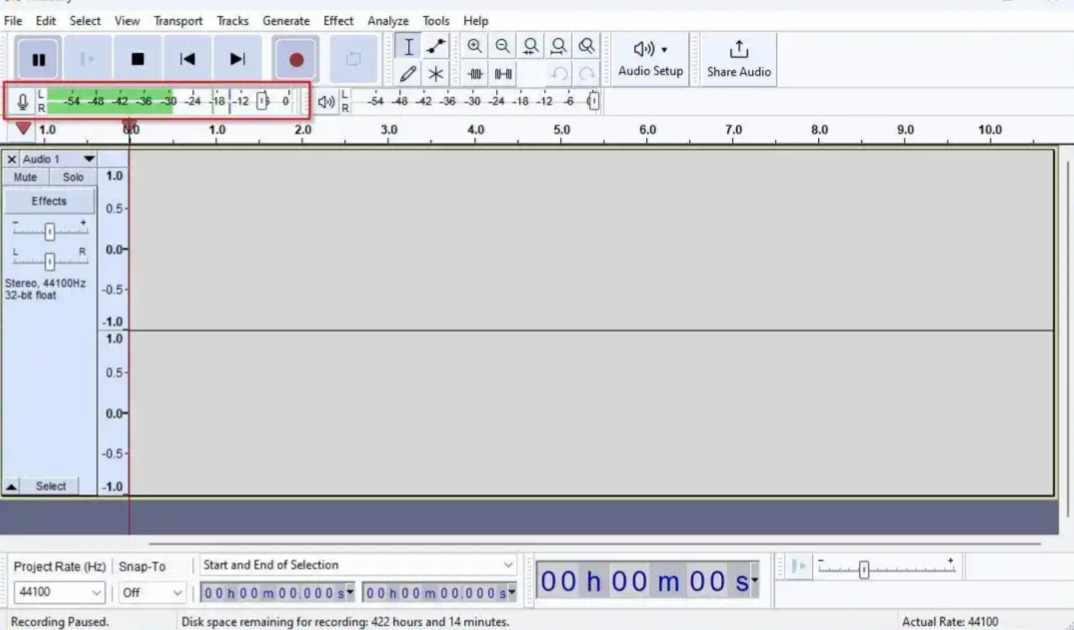Click the Audio 1 gain slider
The width and height of the screenshot is (1074, 630).
[49, 231]
